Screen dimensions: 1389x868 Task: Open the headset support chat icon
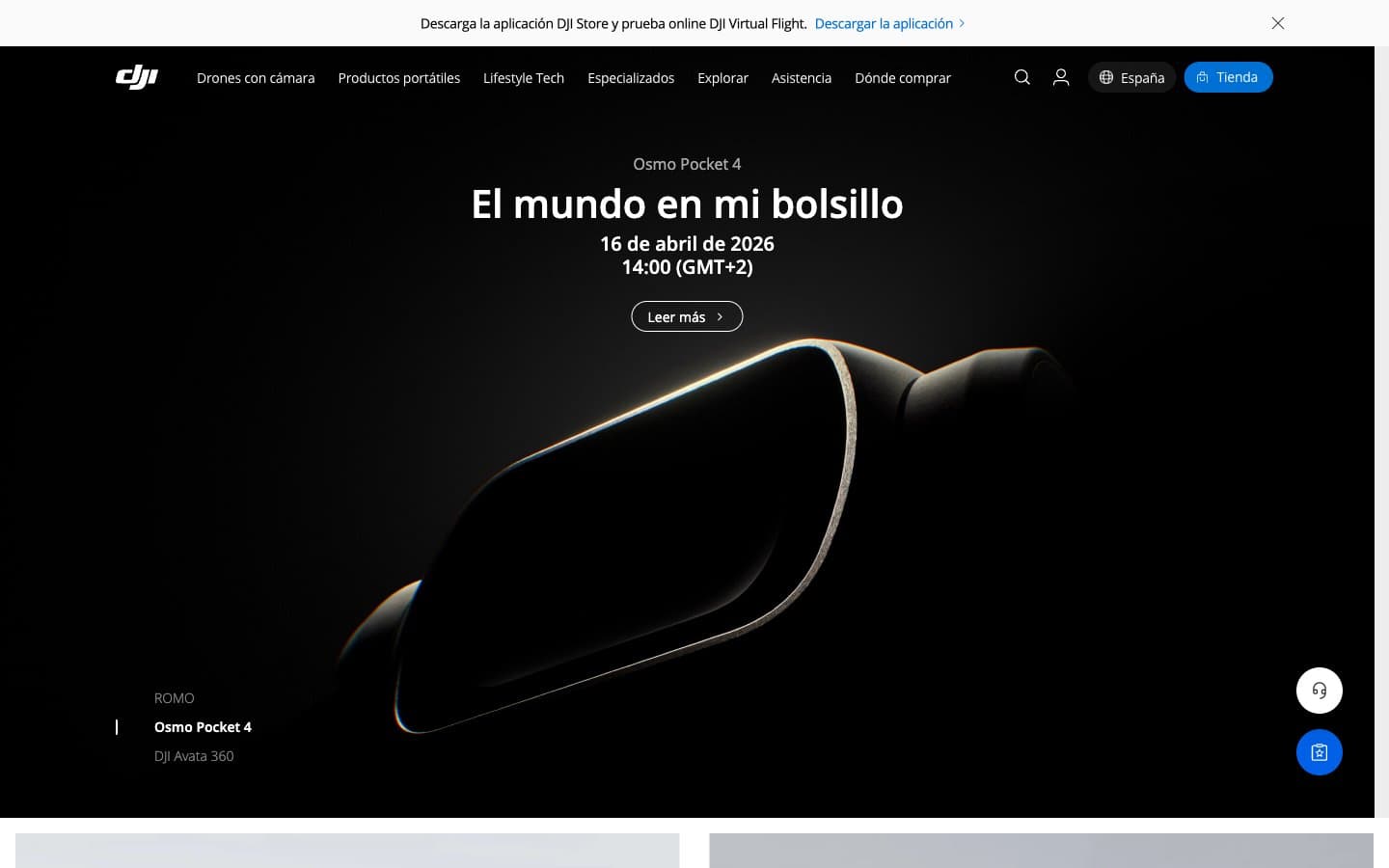[1320, 691]
